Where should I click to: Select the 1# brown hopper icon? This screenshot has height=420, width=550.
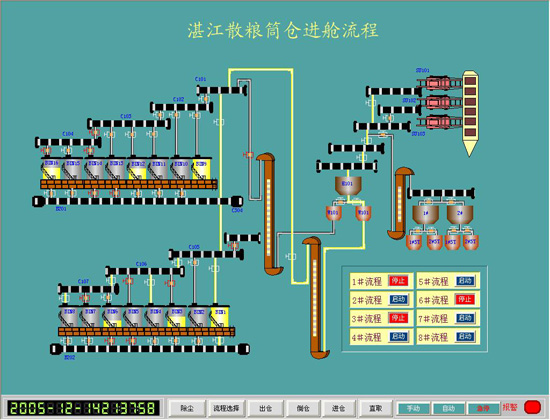425,214
